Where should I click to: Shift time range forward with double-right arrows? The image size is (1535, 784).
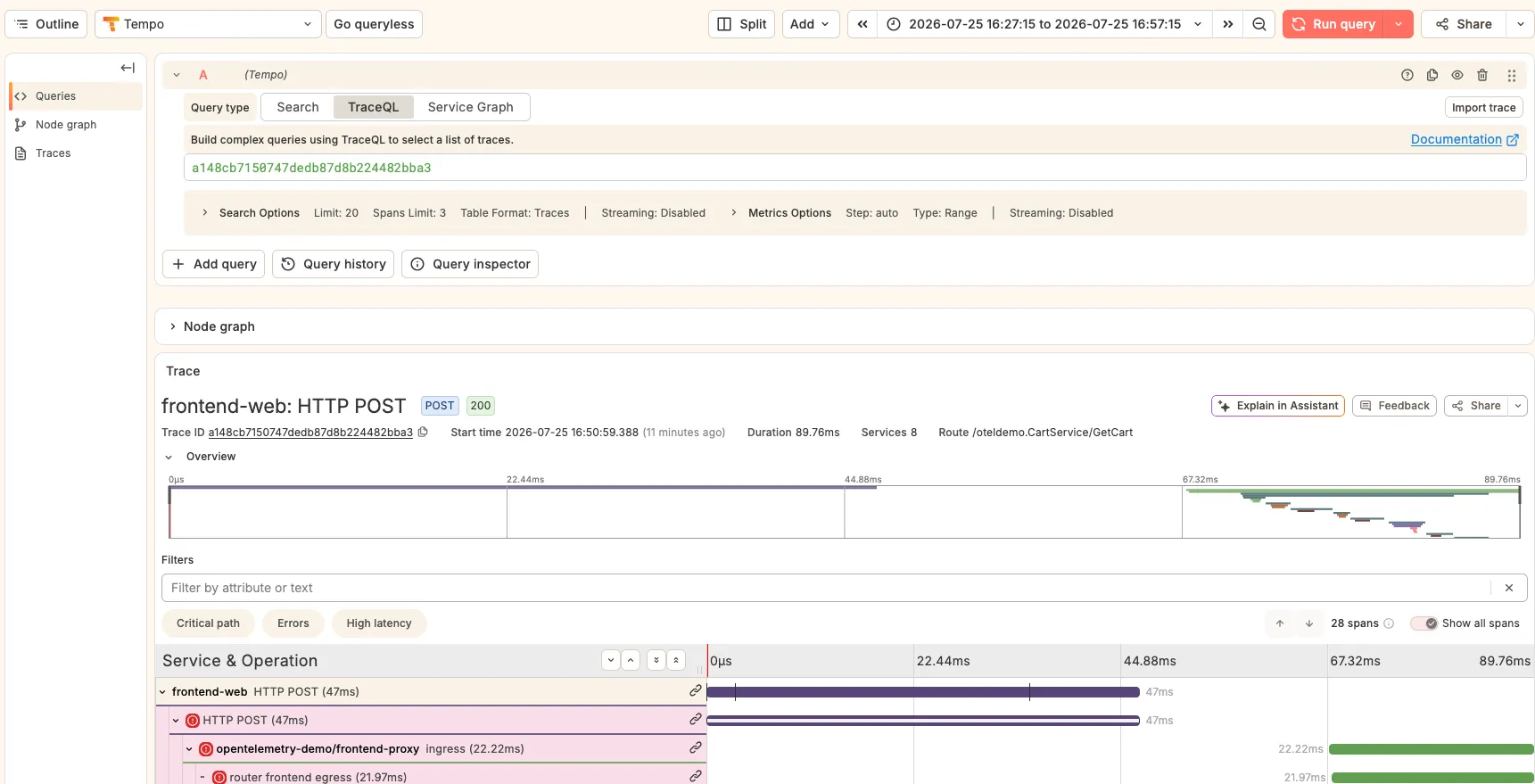tap(1228, 24)
